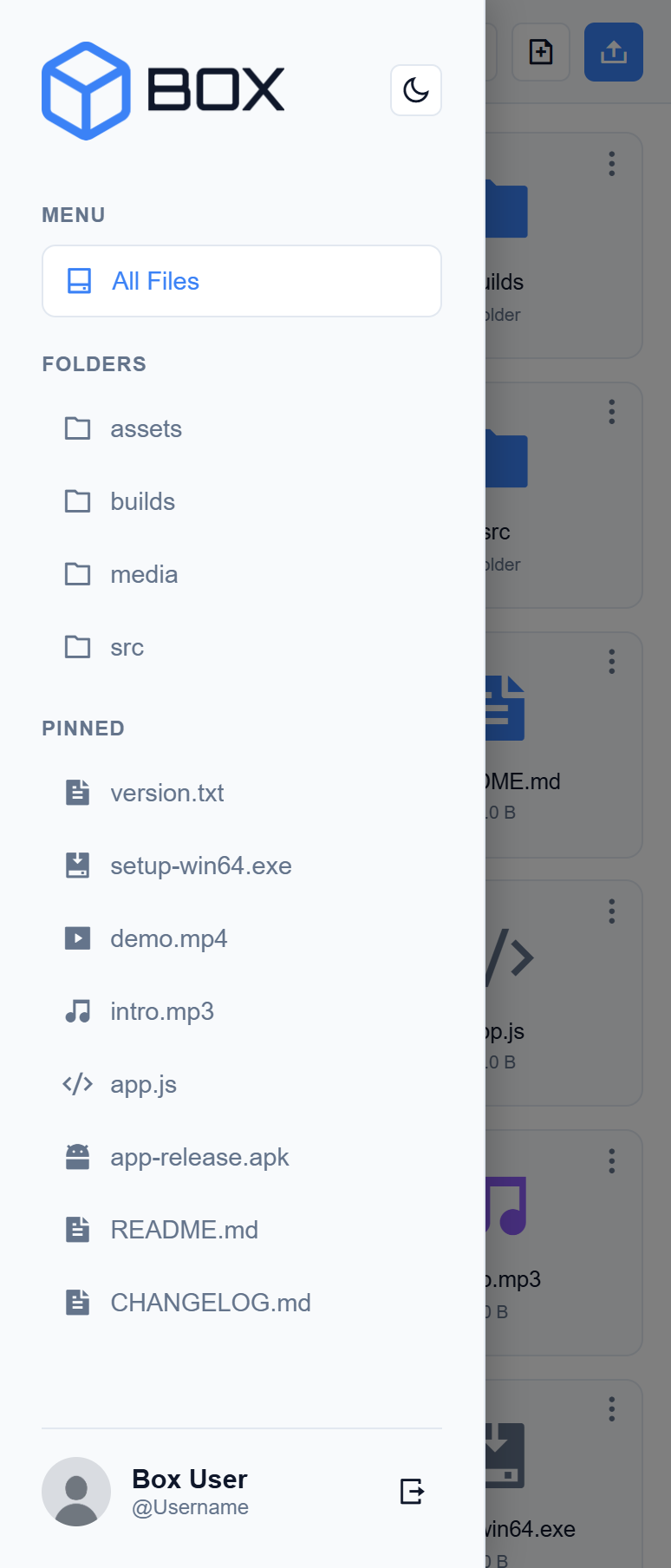This screenshot has height=1568, width=671.
Task: Open the Box User profile
Action: point(189,1479)
